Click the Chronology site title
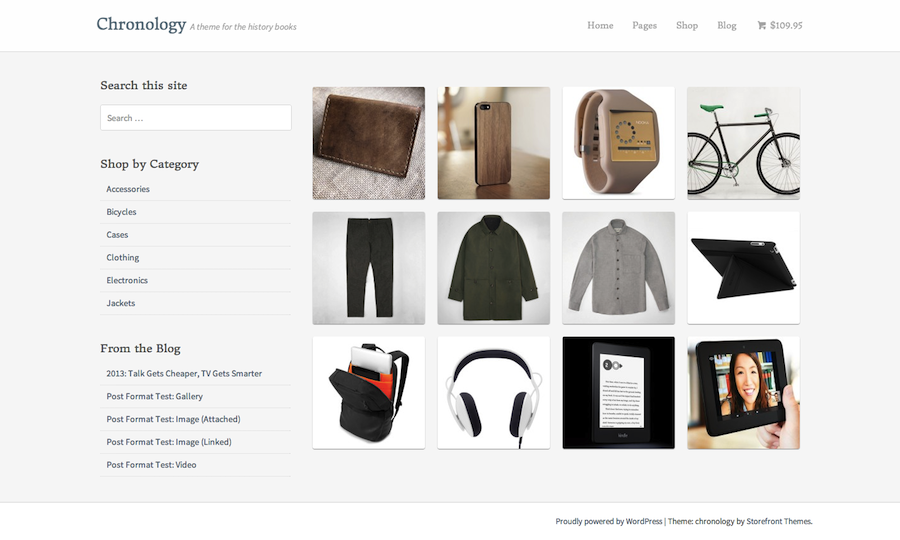This screenshot has width=900, height=540. 141,24
